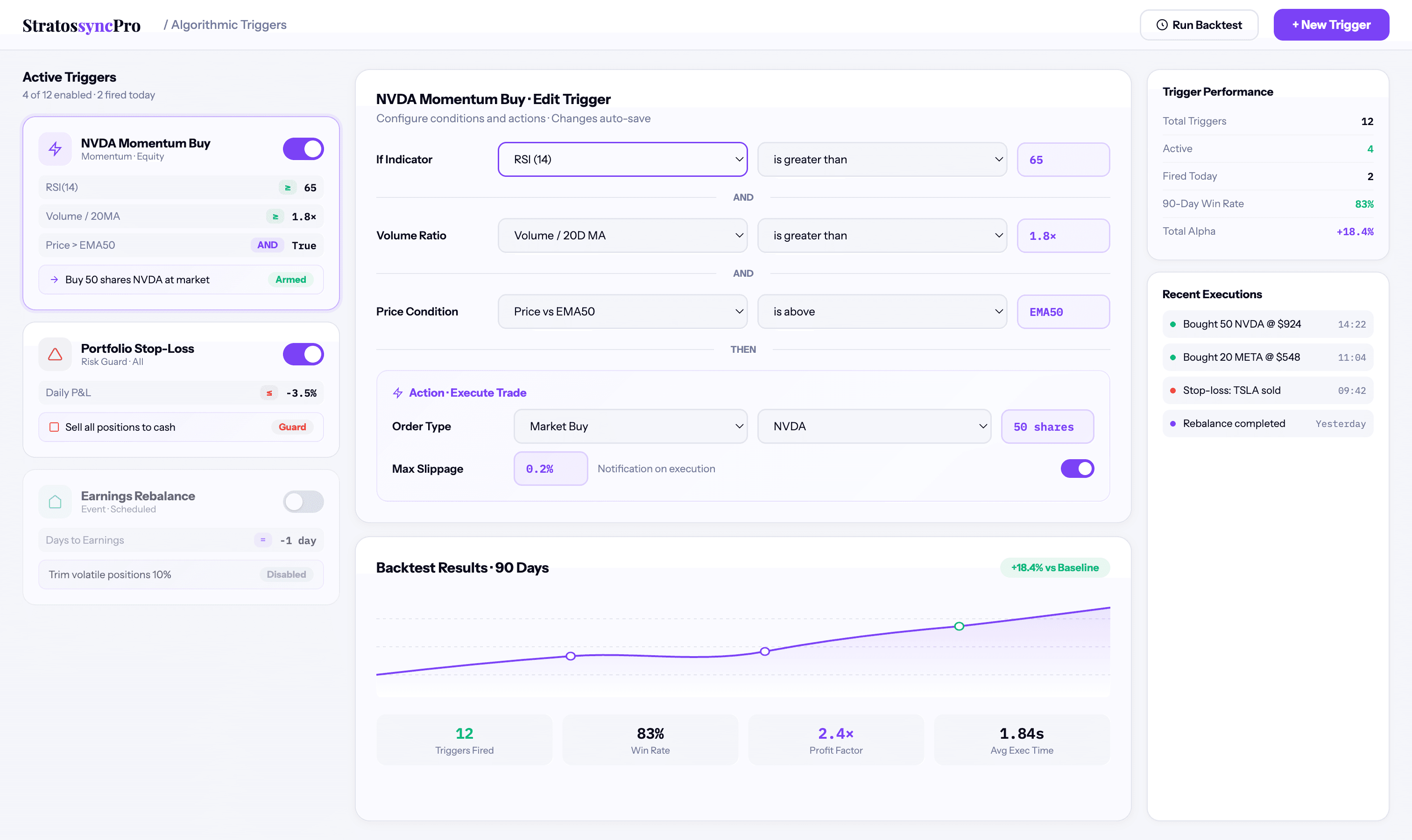Click the warning triangle icon on Portfolio Stop-Loss
The height and width of the screenshot is (840, 1412).
[55, 354]
